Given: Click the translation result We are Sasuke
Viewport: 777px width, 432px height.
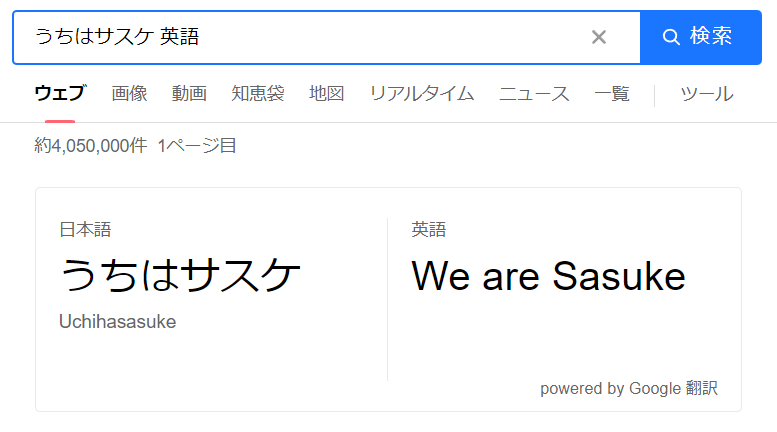Looking at the screenshot, I should (x=548, y=276).
